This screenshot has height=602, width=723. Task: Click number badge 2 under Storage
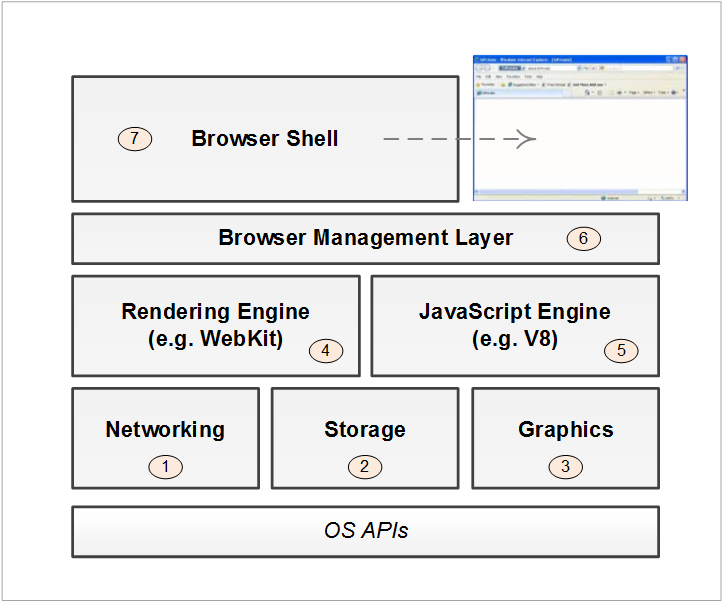(365, 466)
